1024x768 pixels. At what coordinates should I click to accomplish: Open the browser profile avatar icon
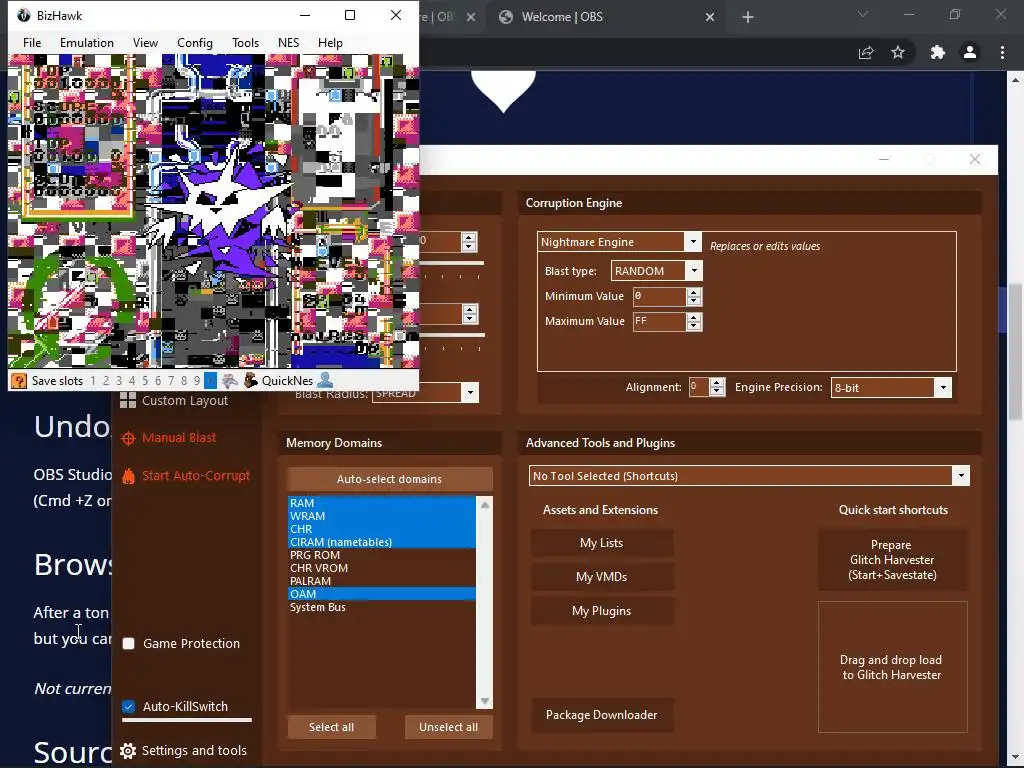(x=970, y=52)
